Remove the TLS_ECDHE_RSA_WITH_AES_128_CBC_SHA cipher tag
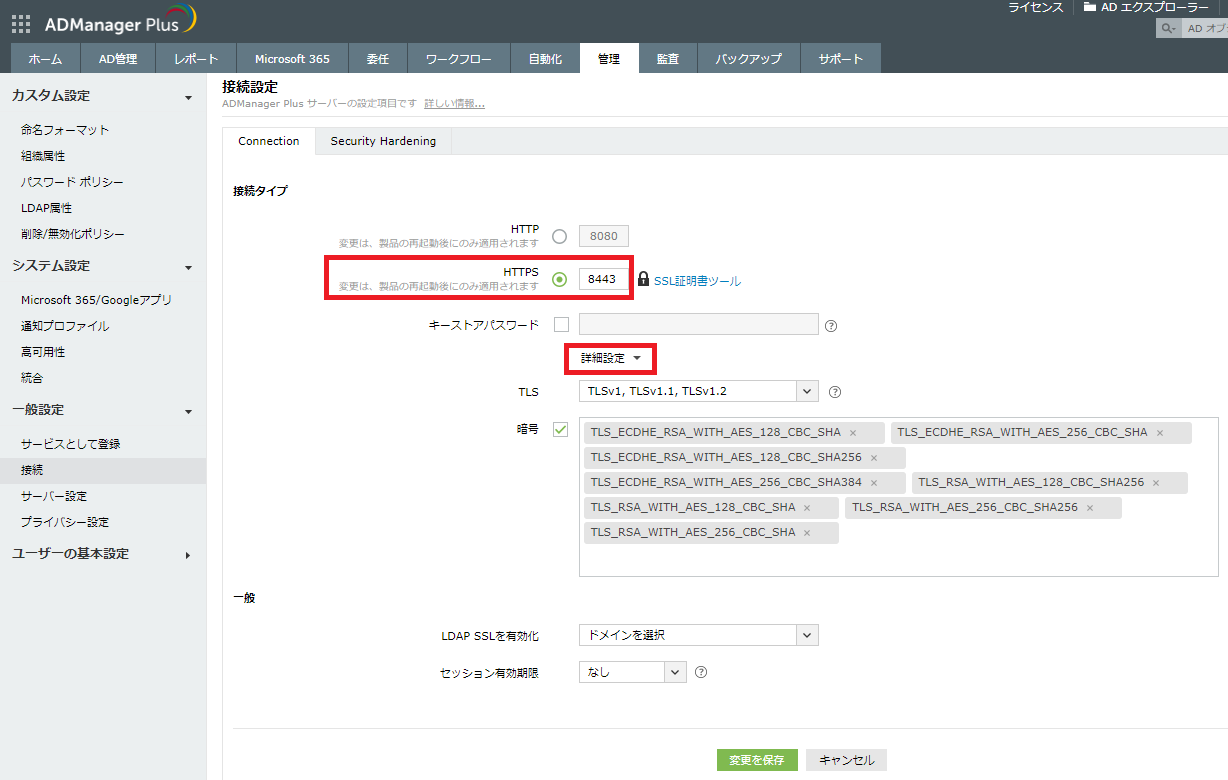This screenshot has width=1228, height=780. (852, 433)
